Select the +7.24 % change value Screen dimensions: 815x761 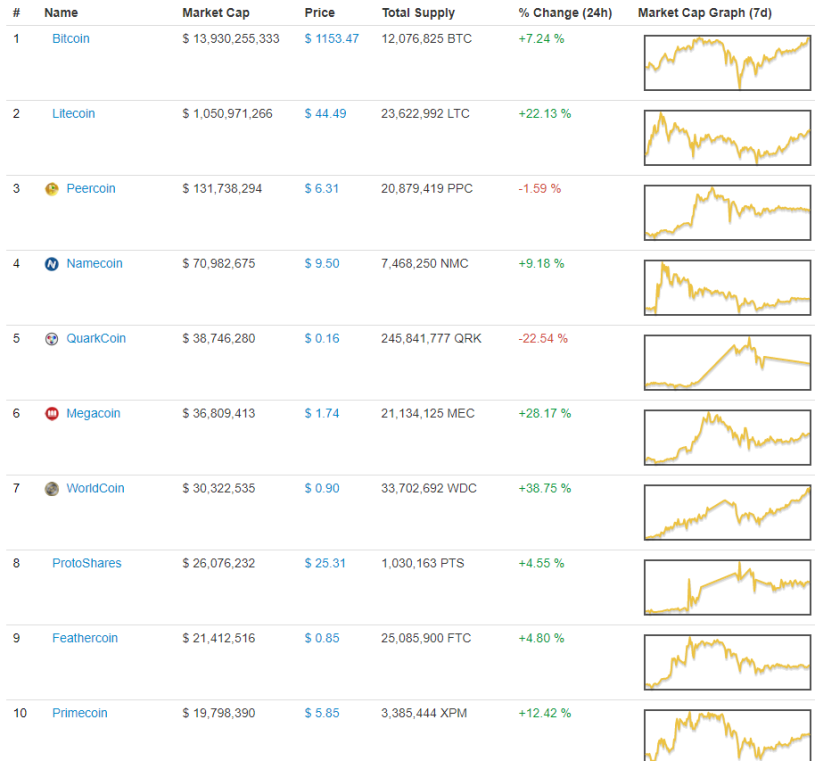pyautogui.click(x=541, y=39)
